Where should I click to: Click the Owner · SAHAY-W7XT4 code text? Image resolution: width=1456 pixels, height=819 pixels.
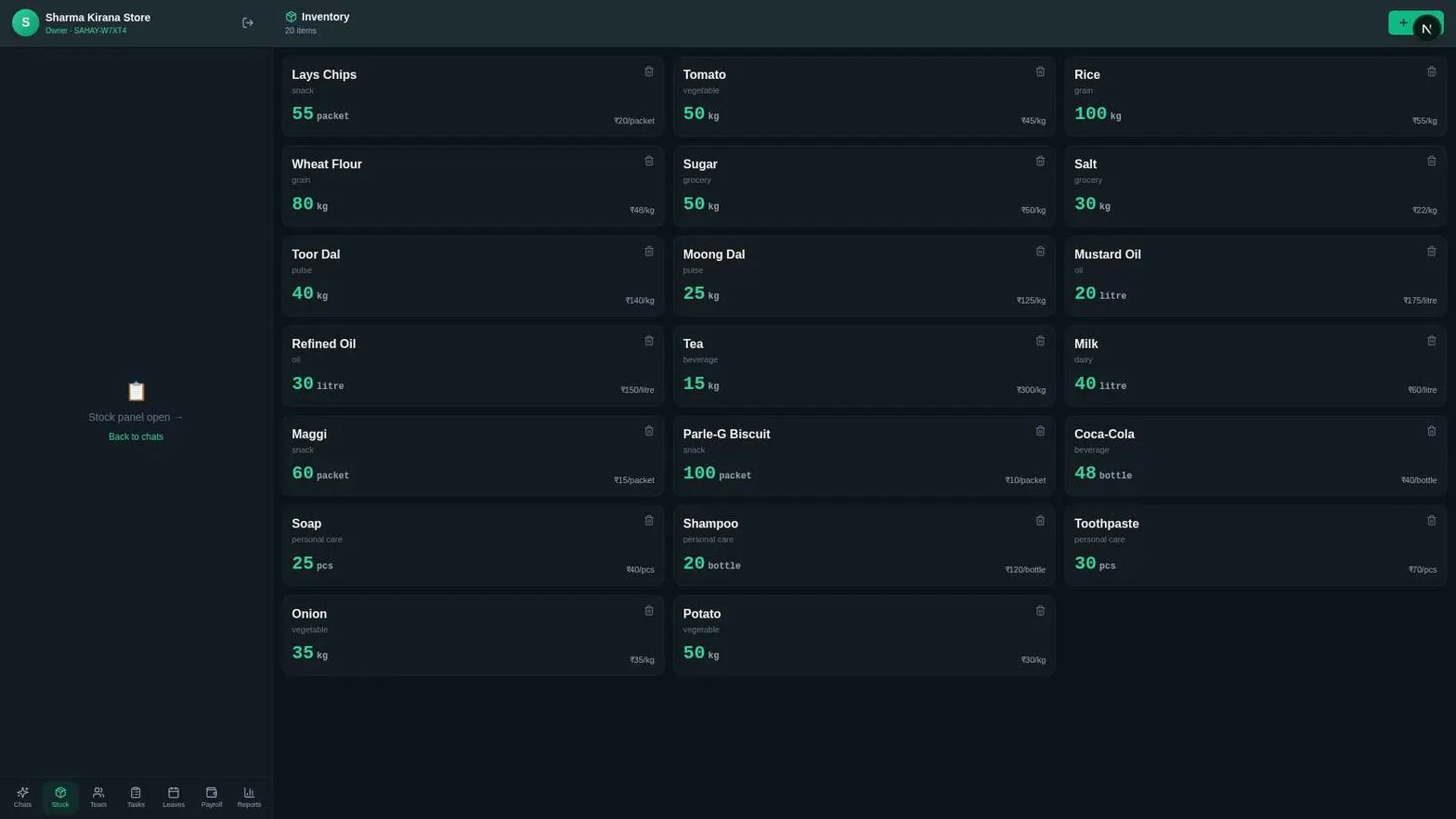tap(86, 31)
